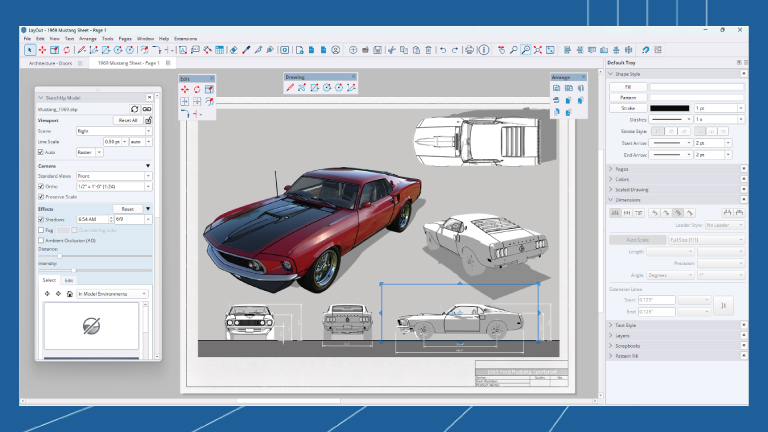Click the black Stroke color swatch
The height and width of the screenshot is (432, 768).
669,107
